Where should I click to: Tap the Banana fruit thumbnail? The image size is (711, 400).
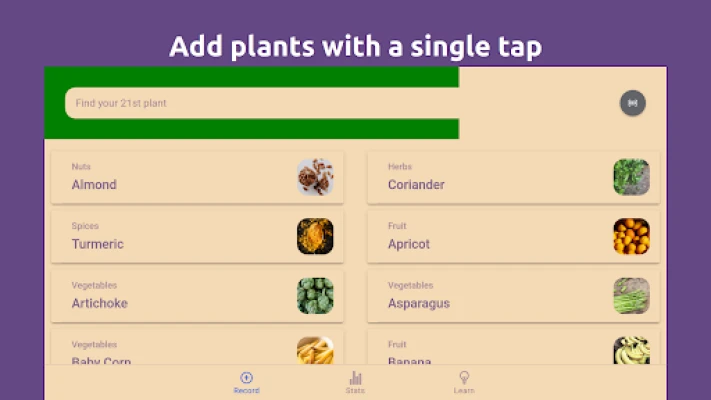click(631, 350)
